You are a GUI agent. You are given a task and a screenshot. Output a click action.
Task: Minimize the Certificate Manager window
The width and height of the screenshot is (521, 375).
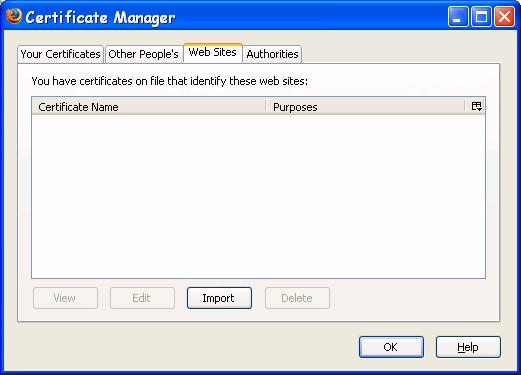coord(458,17)
